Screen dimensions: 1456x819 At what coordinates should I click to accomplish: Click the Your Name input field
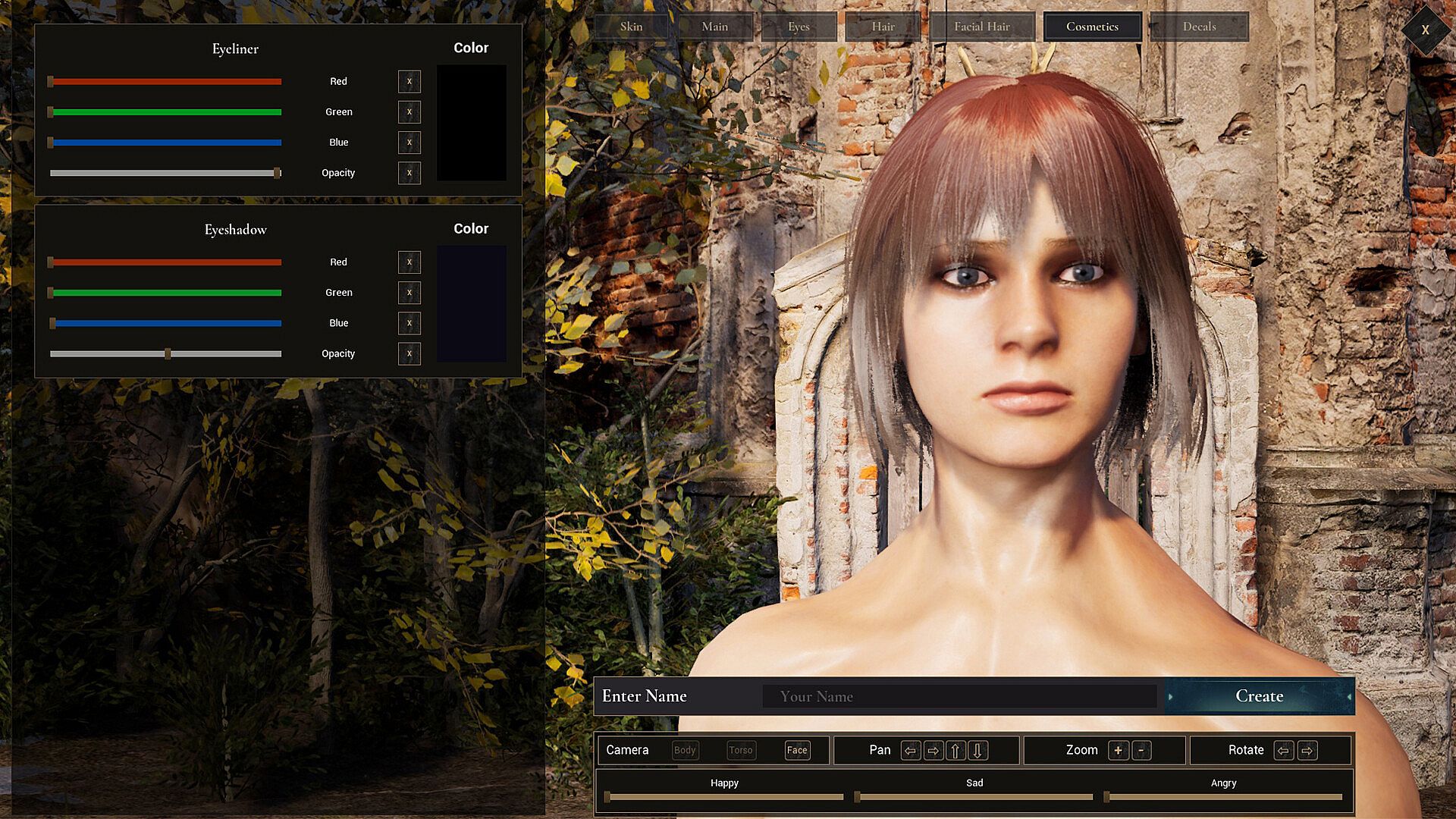(959, 696)
